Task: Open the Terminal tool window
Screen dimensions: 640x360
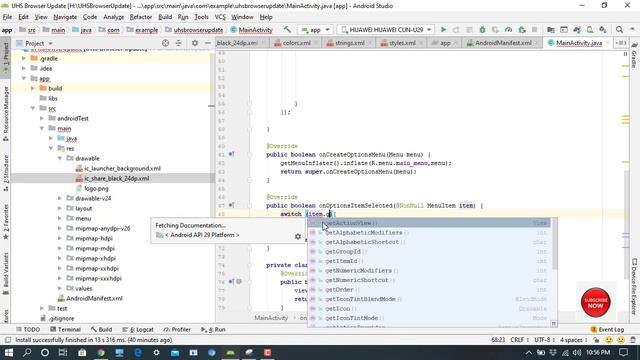Action: [65, 329]
